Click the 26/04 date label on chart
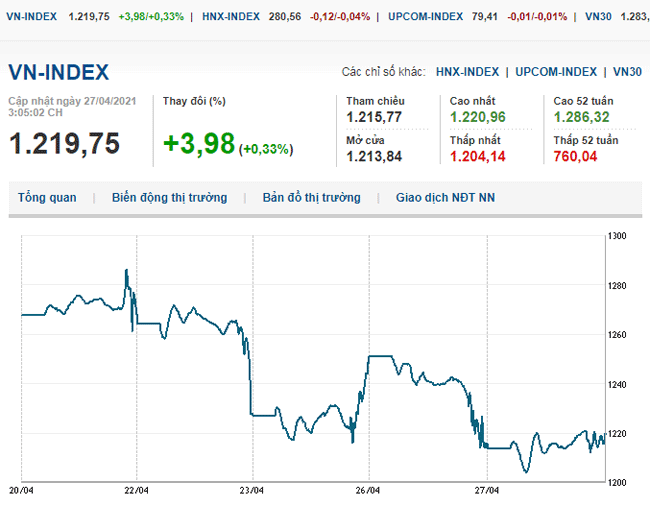Viewport: 650px width, 506px height. [x=369, y=491]
